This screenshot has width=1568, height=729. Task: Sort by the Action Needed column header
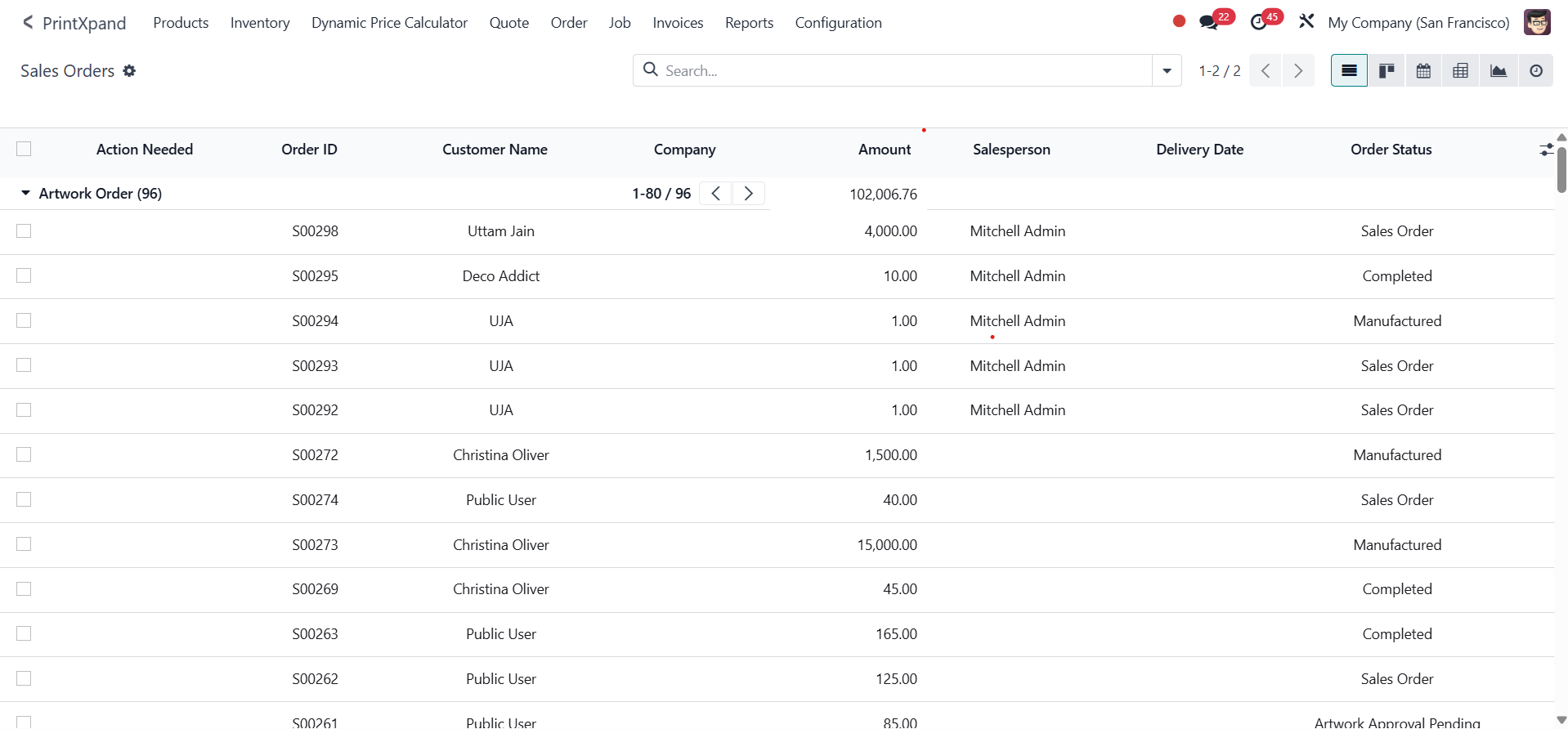click(x=145, y=150)
